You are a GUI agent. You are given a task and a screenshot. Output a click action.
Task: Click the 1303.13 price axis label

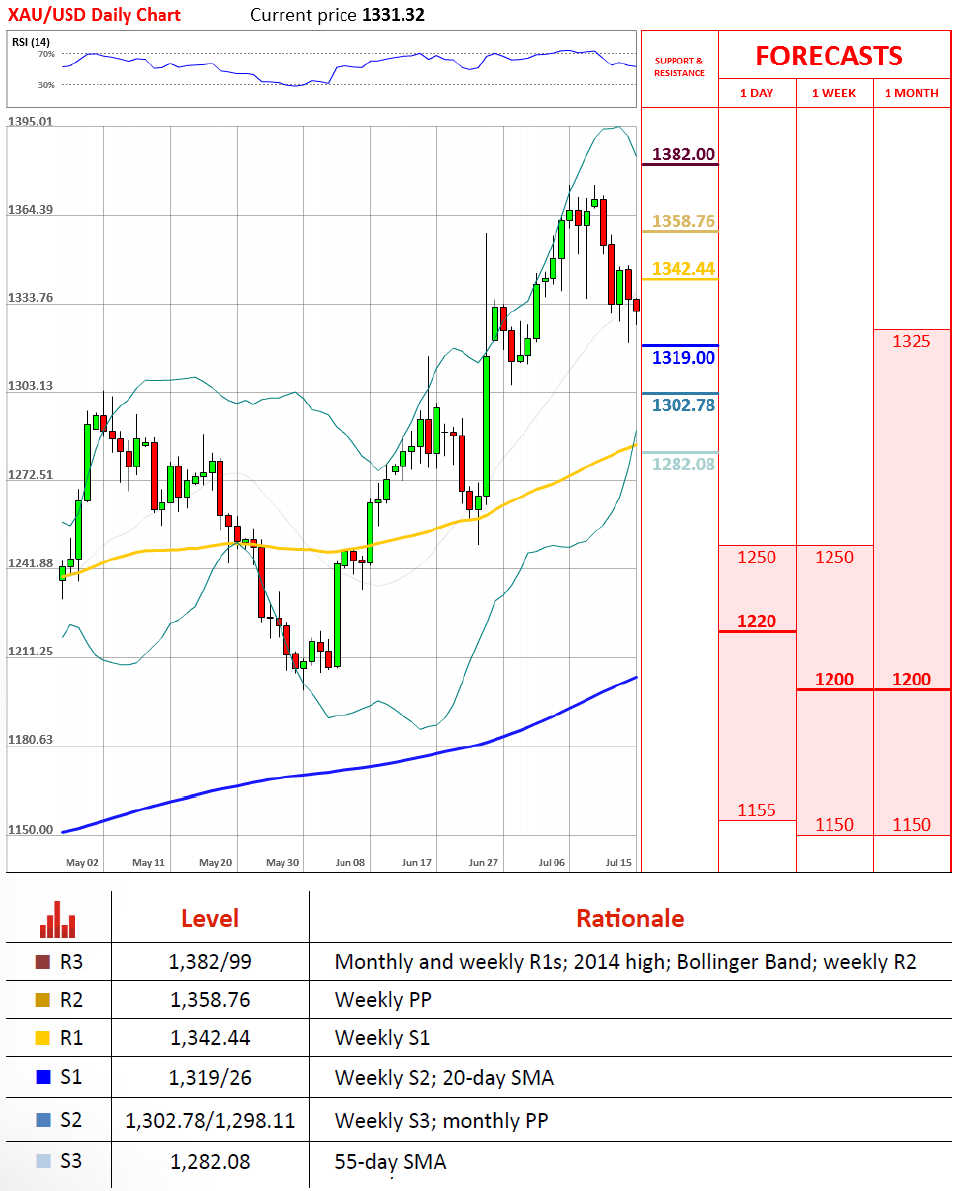click(x=30, y=386)
